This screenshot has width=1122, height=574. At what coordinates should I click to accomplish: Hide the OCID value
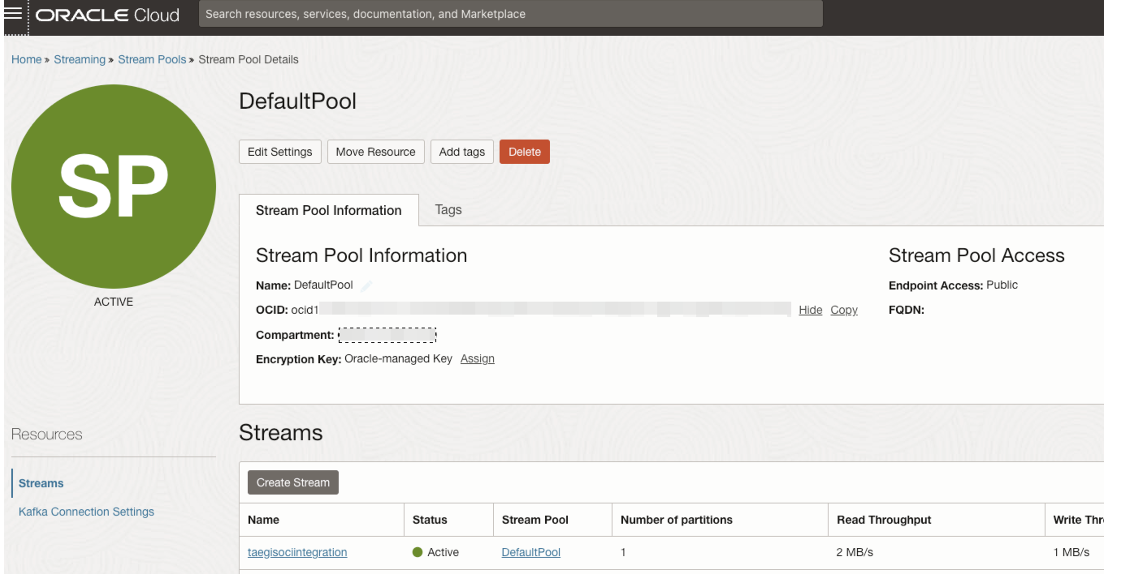(x=810, y=310)
